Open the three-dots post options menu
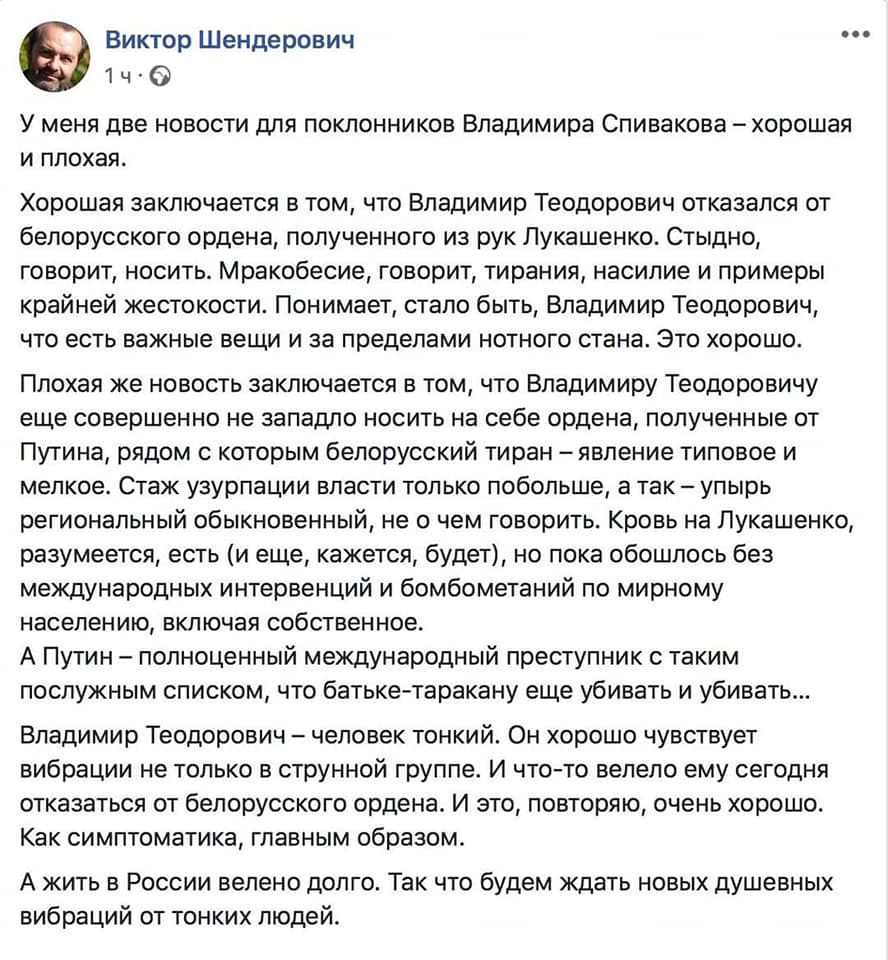The image size is (888, 960). [855, 34]
